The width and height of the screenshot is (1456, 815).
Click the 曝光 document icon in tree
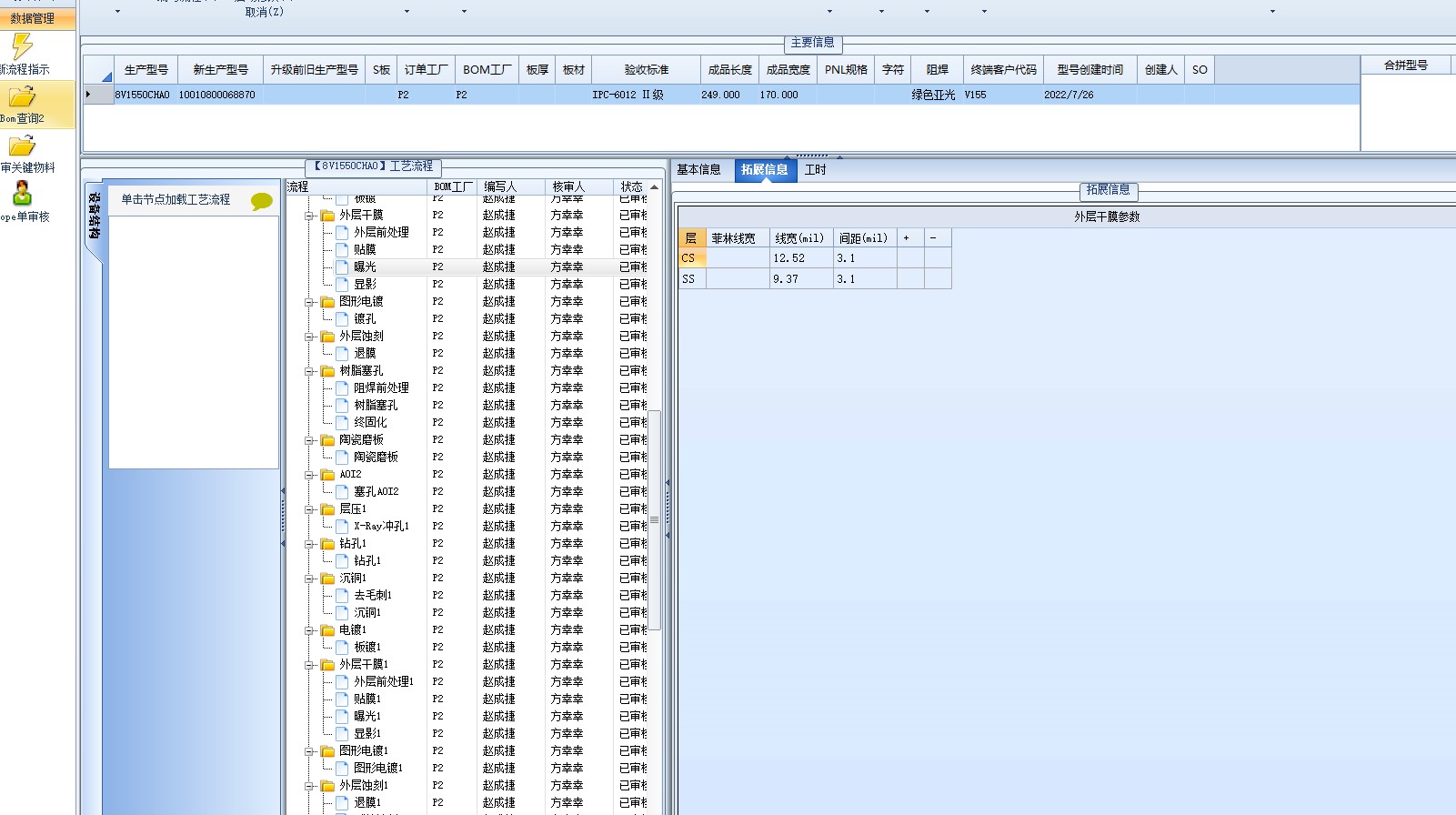pyautogui.click(x=342, y=267)
